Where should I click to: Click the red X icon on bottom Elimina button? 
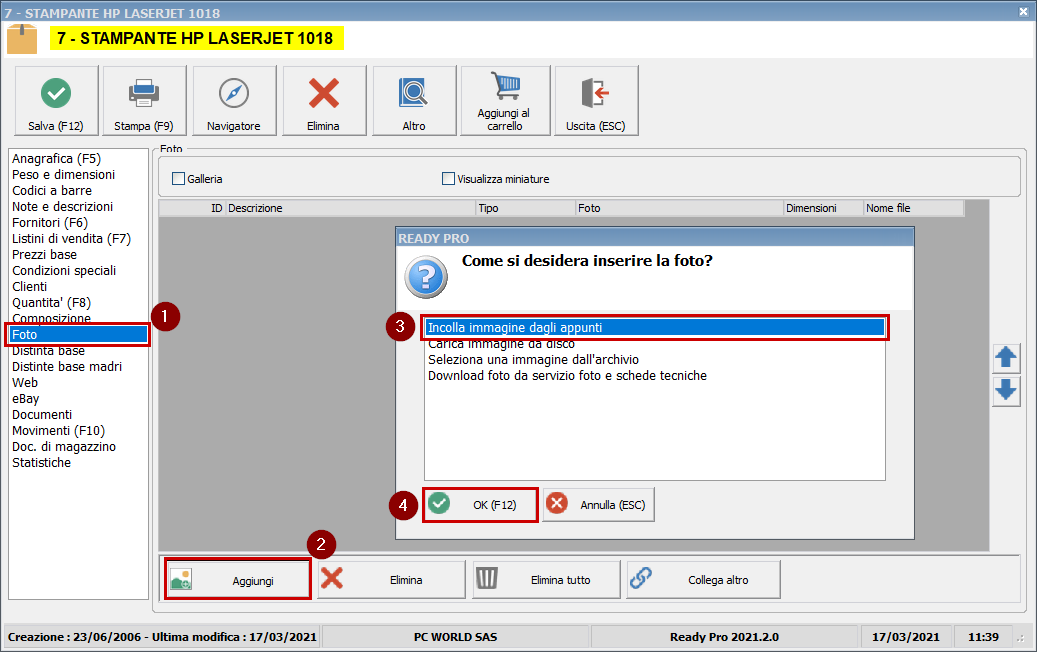tap(332, 579)
